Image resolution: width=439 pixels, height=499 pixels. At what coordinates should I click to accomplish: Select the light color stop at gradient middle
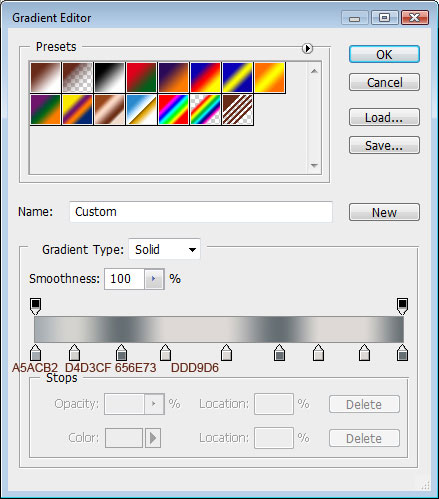point(226,353)
